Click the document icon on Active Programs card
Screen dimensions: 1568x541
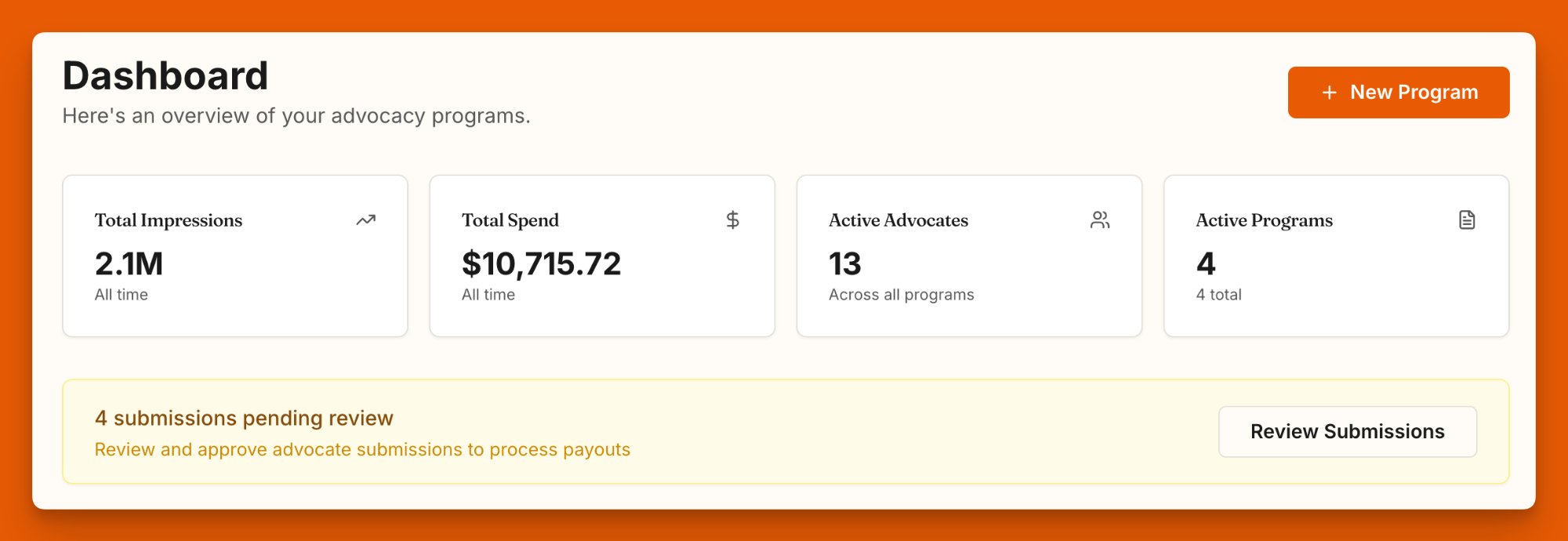tap(1467, 220)
